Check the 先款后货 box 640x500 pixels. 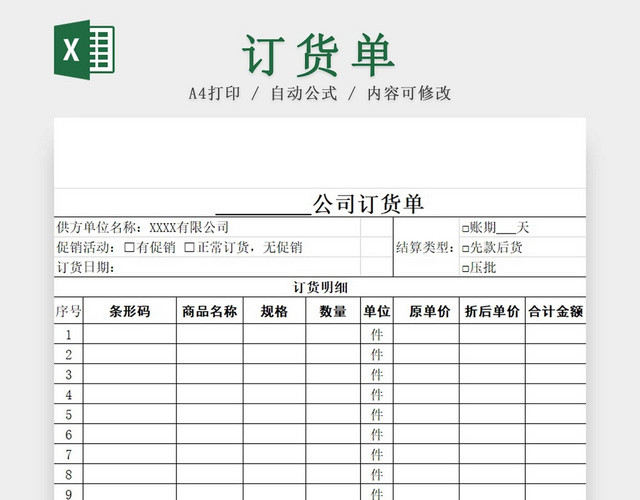tap(465, 248)
